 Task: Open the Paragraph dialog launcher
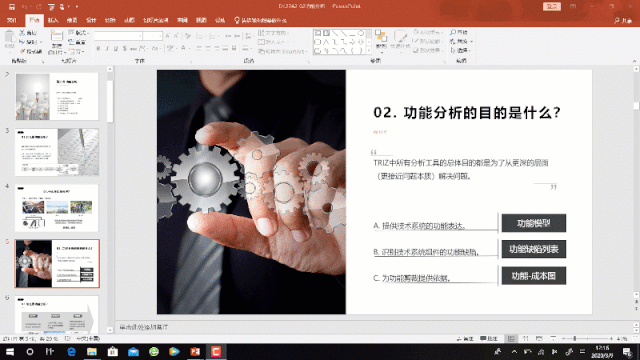308,61
